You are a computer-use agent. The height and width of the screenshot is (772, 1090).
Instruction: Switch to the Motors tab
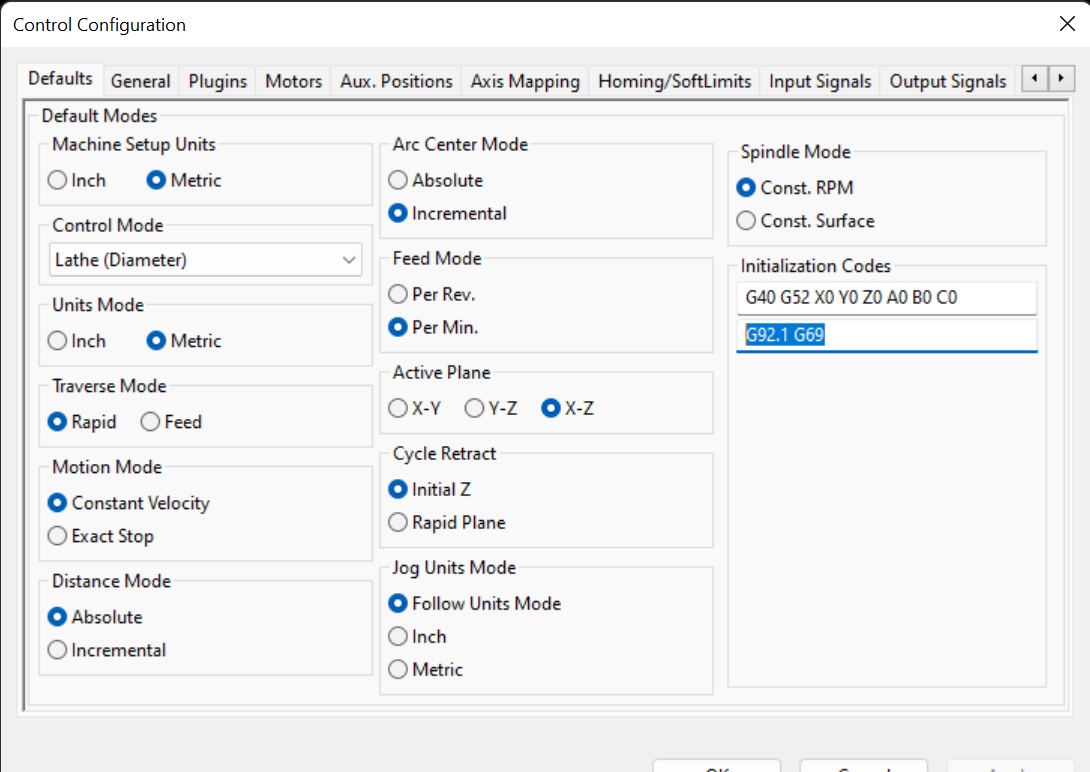(x=293, y=81)
